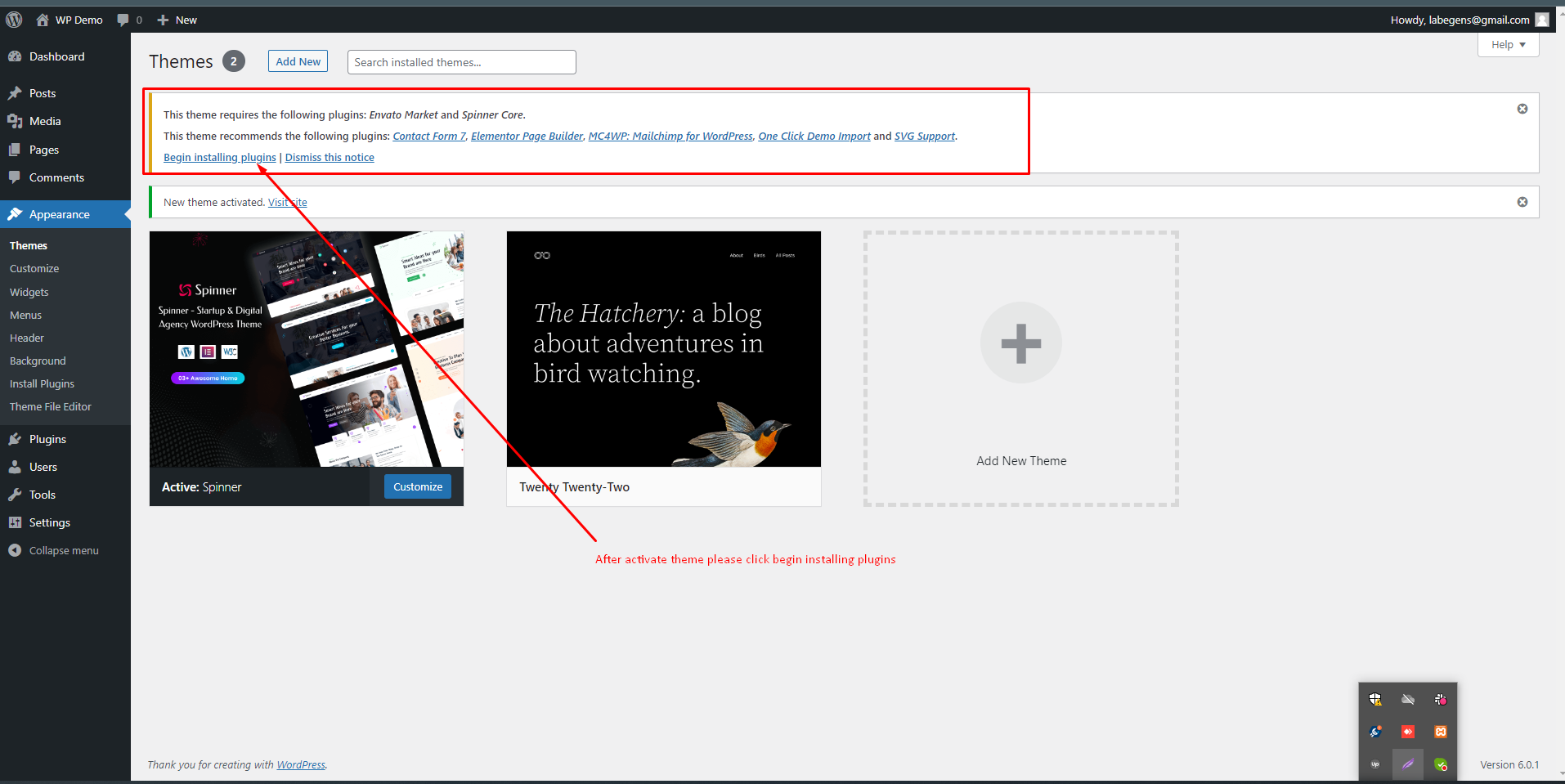The height and width of the screenshot is (784, 1565).
Task: Open the Dashboard menu item
Action: click(65, 56)
